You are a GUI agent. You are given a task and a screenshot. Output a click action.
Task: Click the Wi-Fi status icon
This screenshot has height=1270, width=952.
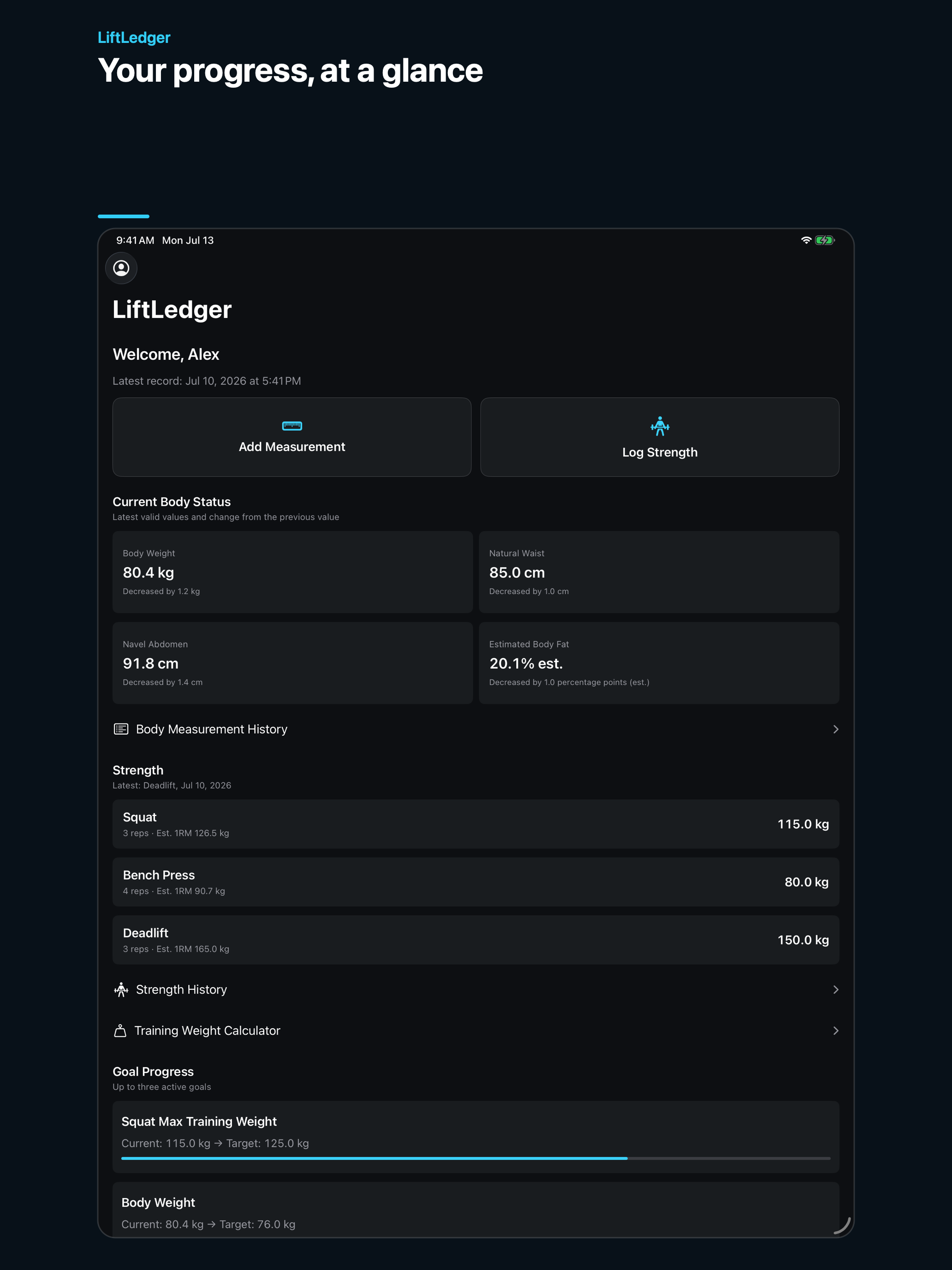click(x=806, y=240)
